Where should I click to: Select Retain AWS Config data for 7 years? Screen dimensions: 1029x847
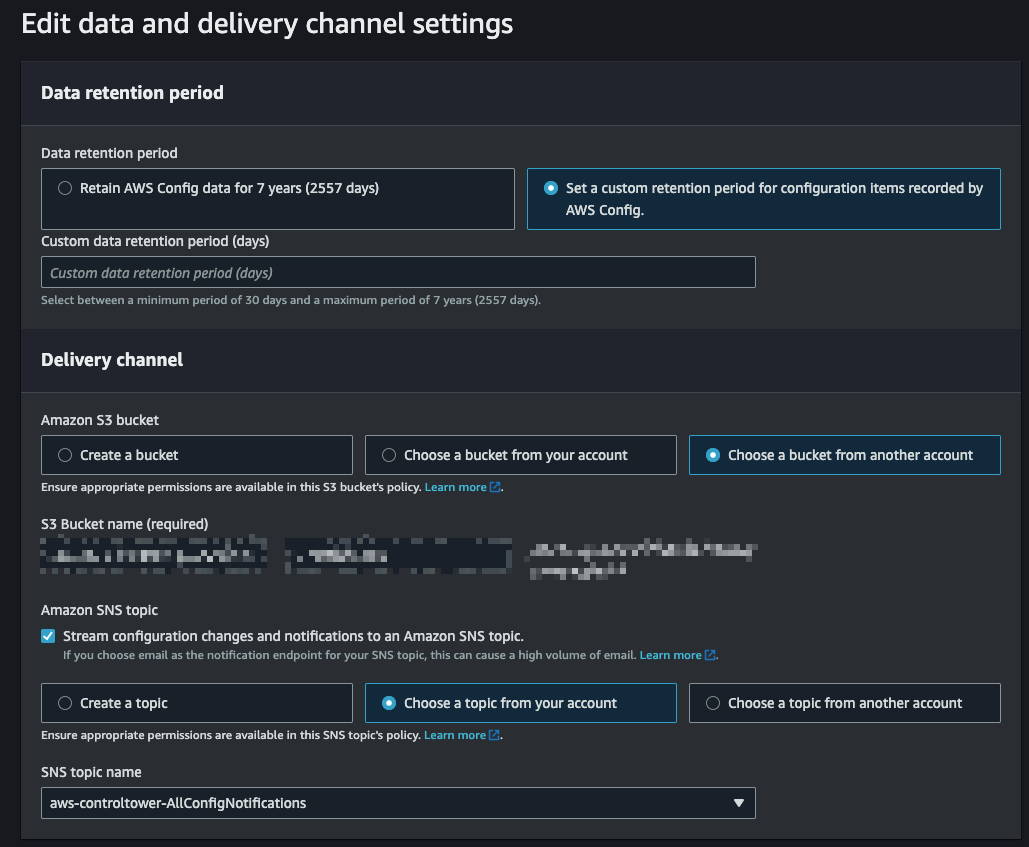pos(65,188)
